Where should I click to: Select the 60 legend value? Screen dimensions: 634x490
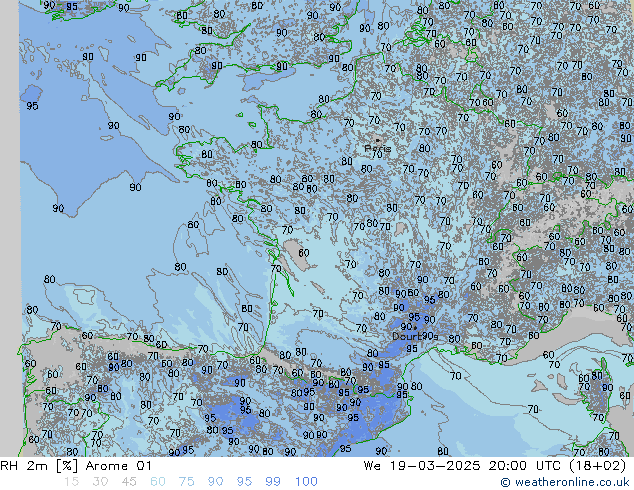pos(157,482)
